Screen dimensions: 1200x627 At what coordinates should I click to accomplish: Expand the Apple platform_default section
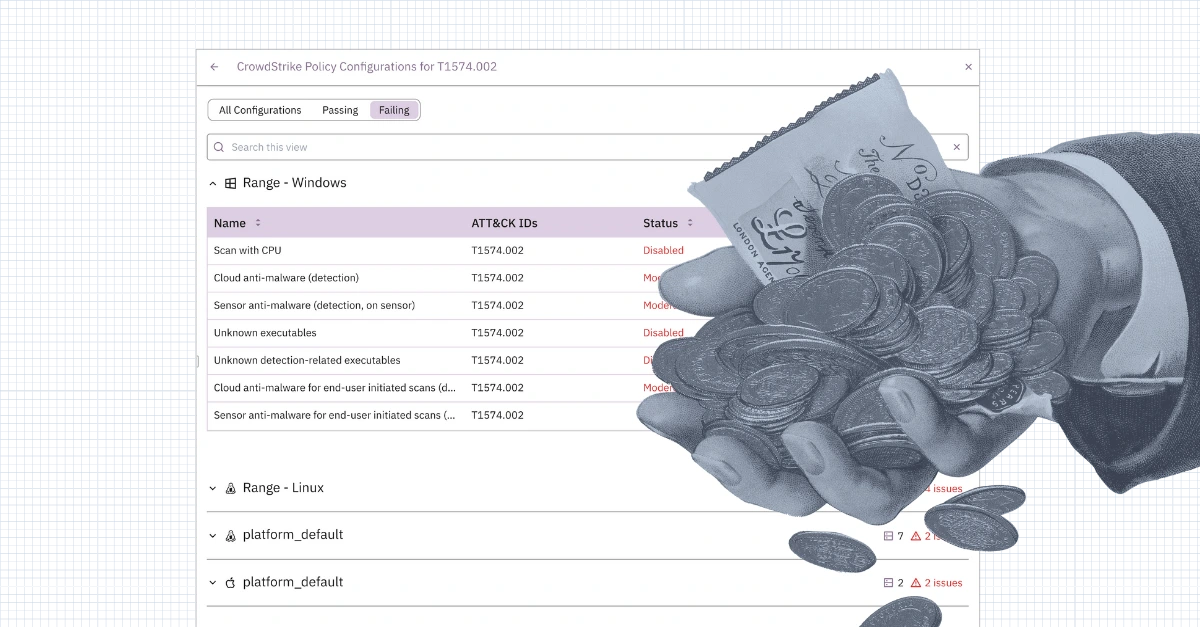point(212,582)
